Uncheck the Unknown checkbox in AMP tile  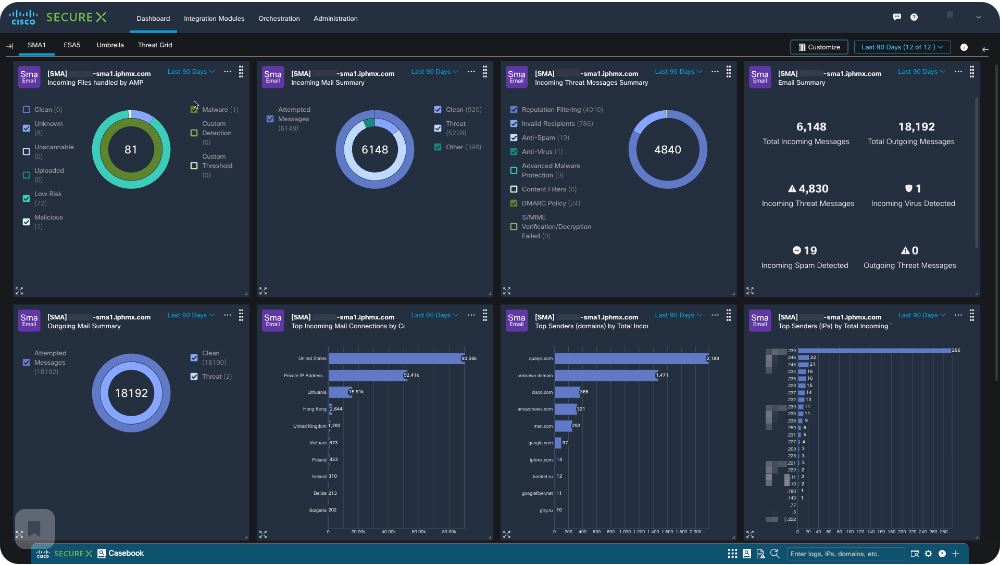pos(26,128)
